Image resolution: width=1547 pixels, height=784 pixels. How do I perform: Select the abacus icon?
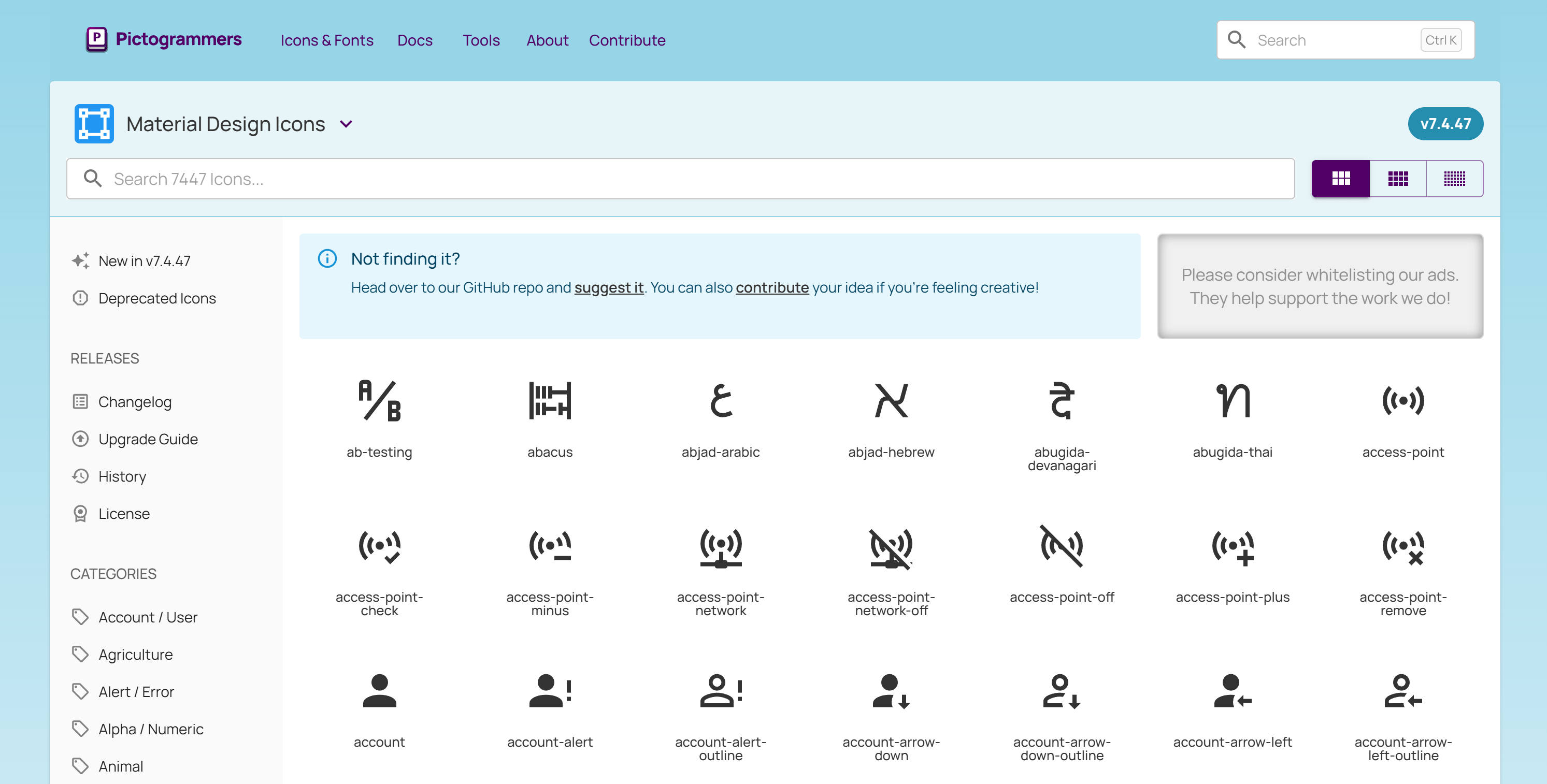point(550,400)
